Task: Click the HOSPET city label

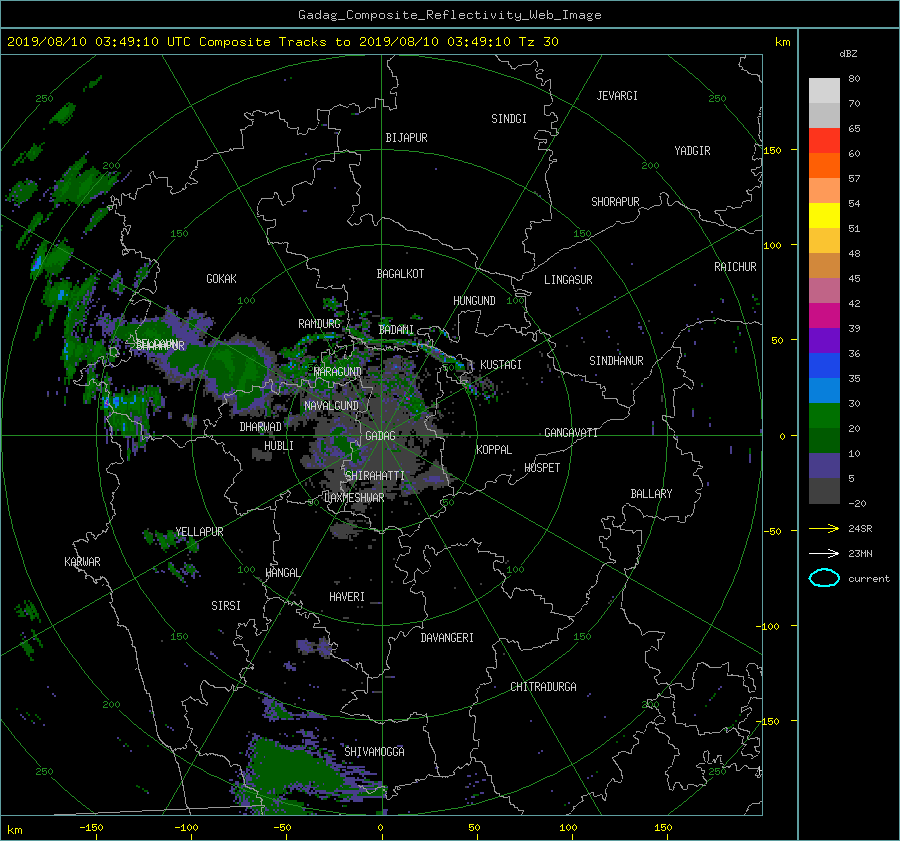Action: point(542,468)
